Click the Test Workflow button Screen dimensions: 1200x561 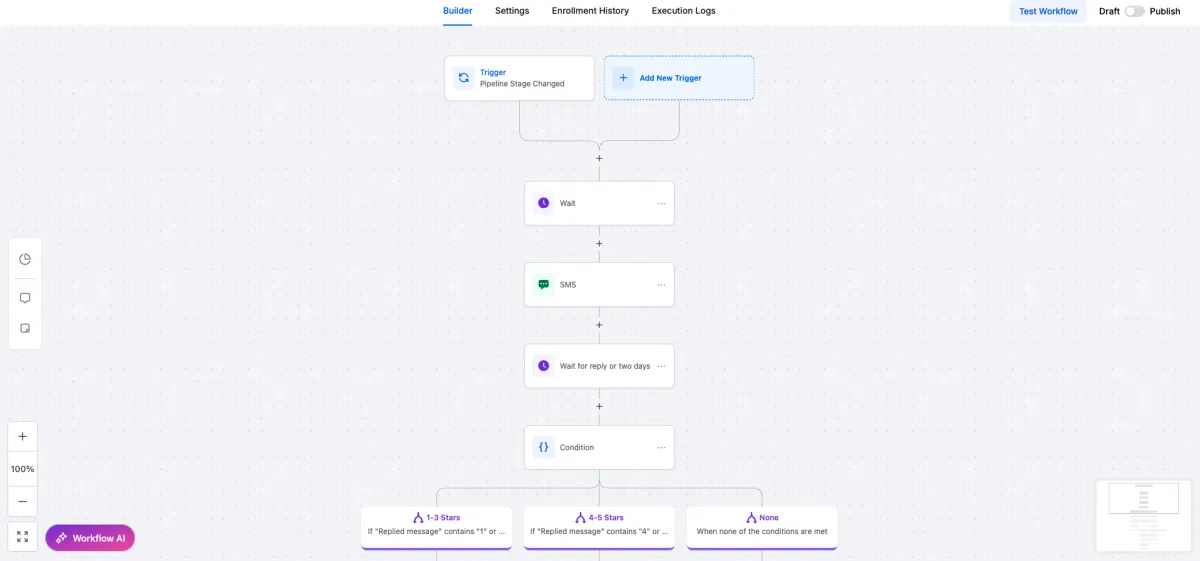point(1048,11)
